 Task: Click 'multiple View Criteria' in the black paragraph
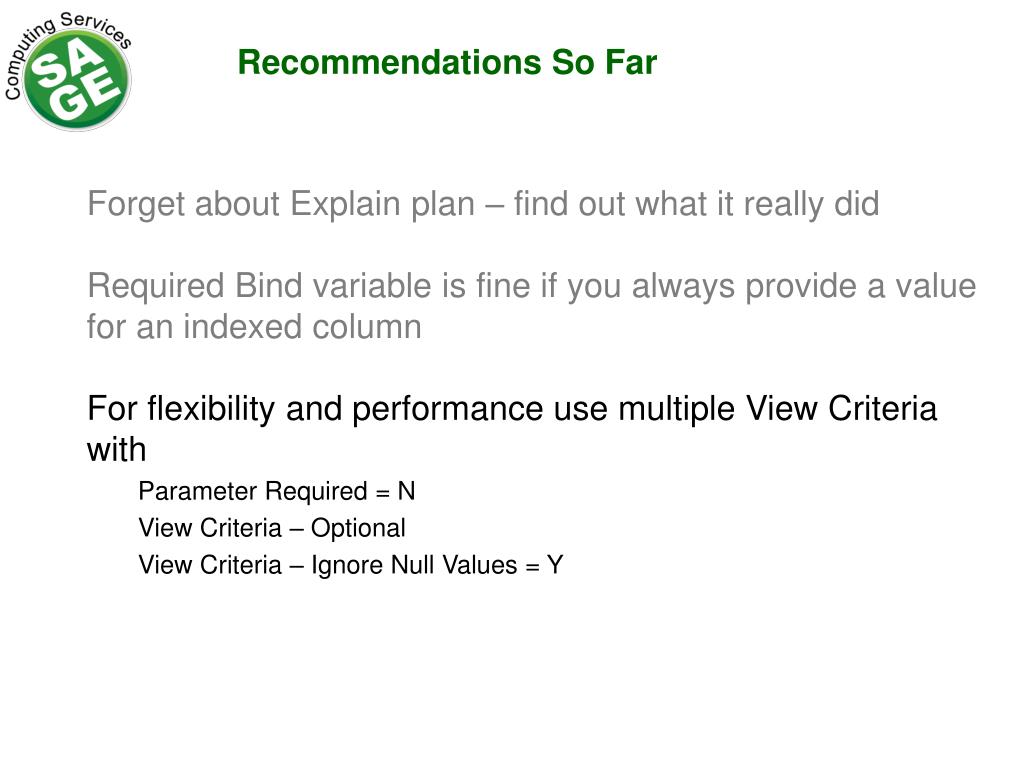tap(777, 409)
